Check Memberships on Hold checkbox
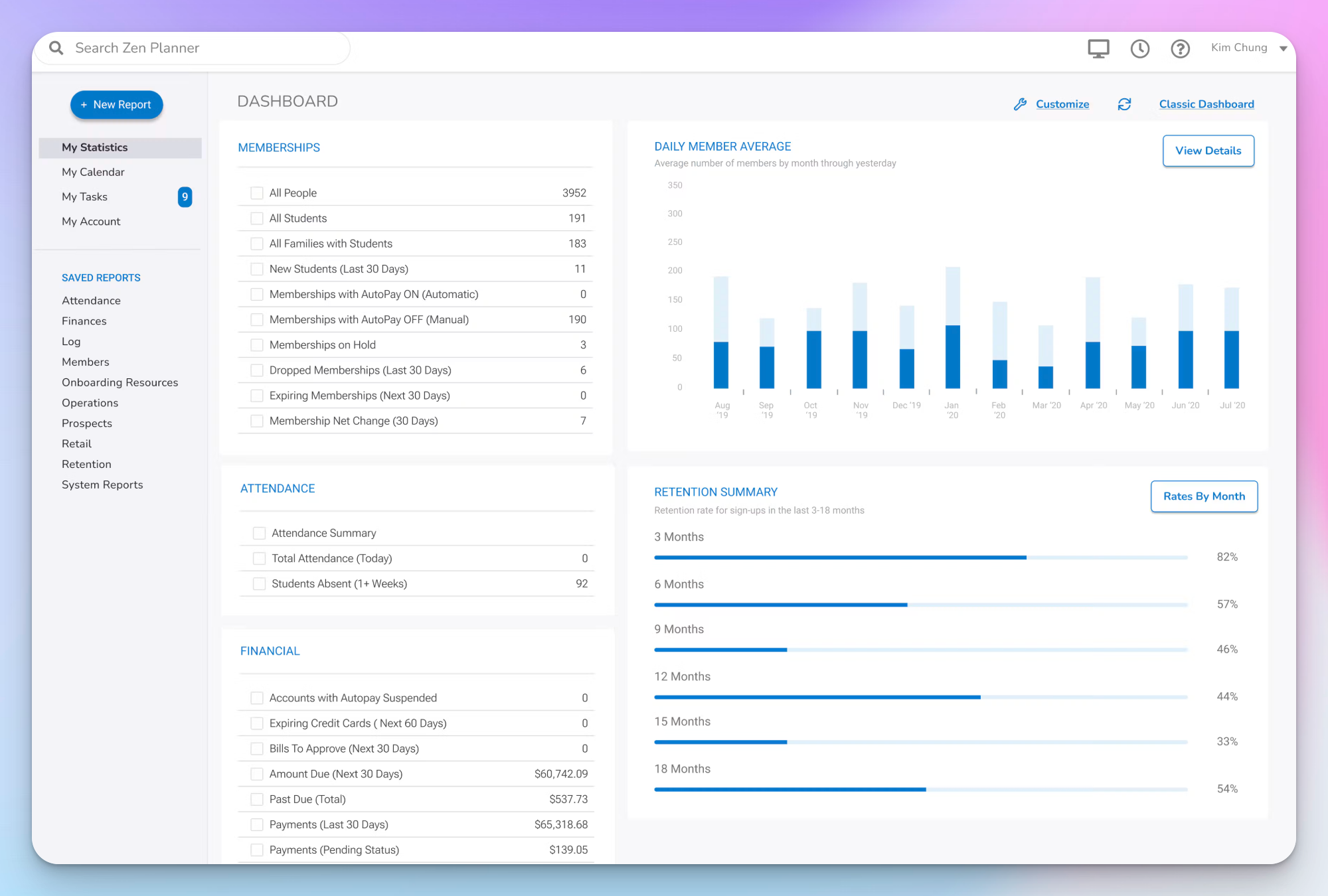 point(256,345)
